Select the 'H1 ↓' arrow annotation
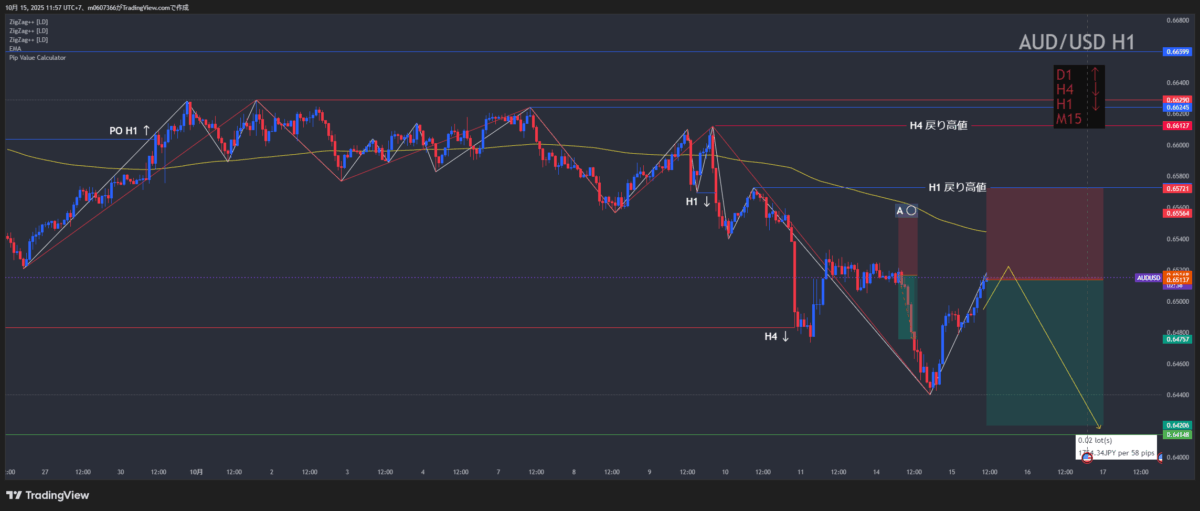Image resolution: width=1200 pixels, height=511 pixels. (698, 202)
